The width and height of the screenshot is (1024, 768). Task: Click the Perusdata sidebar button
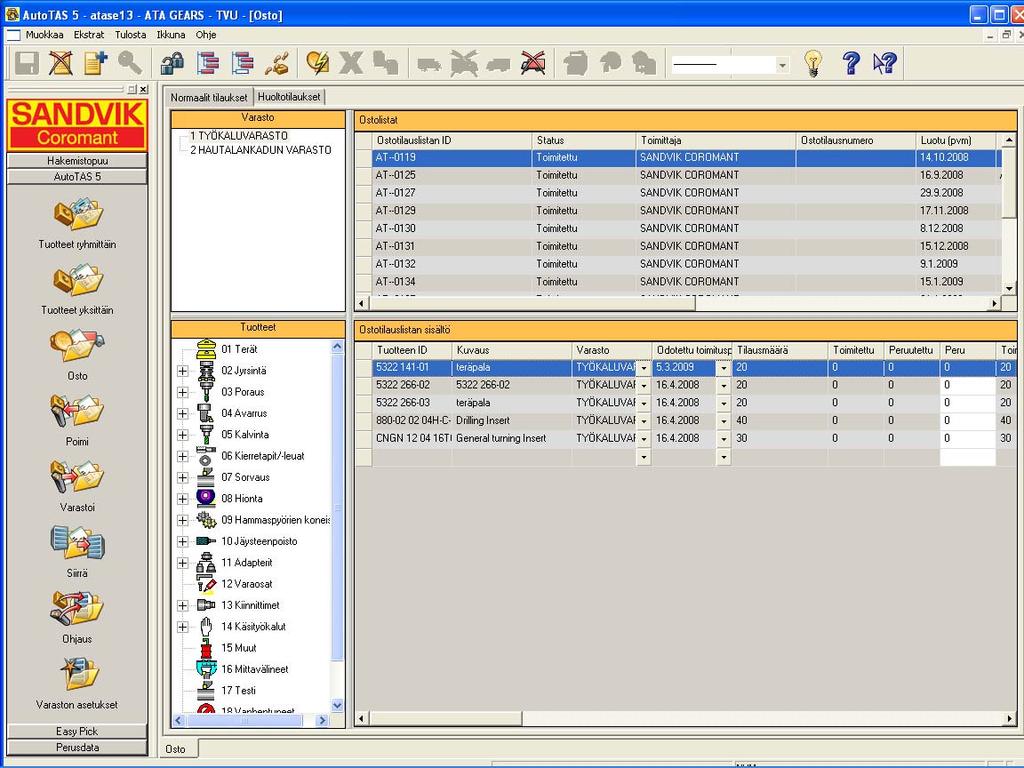pos(77,748)
